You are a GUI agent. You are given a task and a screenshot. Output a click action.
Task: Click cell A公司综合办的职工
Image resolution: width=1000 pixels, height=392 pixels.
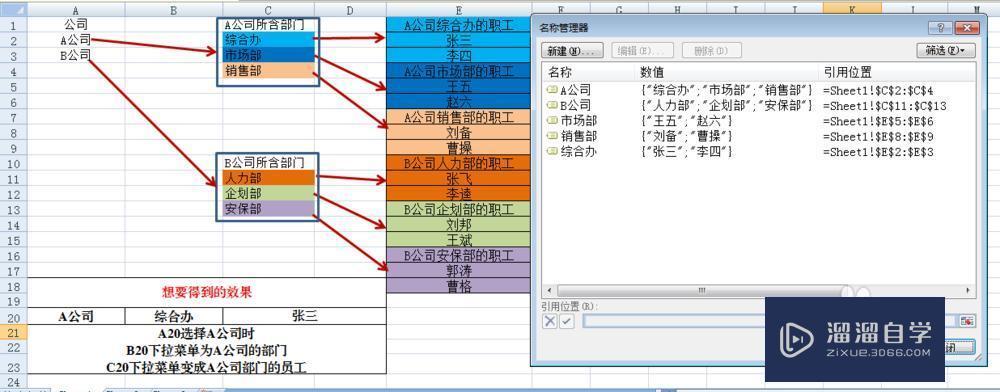click(x=459, y=25)
